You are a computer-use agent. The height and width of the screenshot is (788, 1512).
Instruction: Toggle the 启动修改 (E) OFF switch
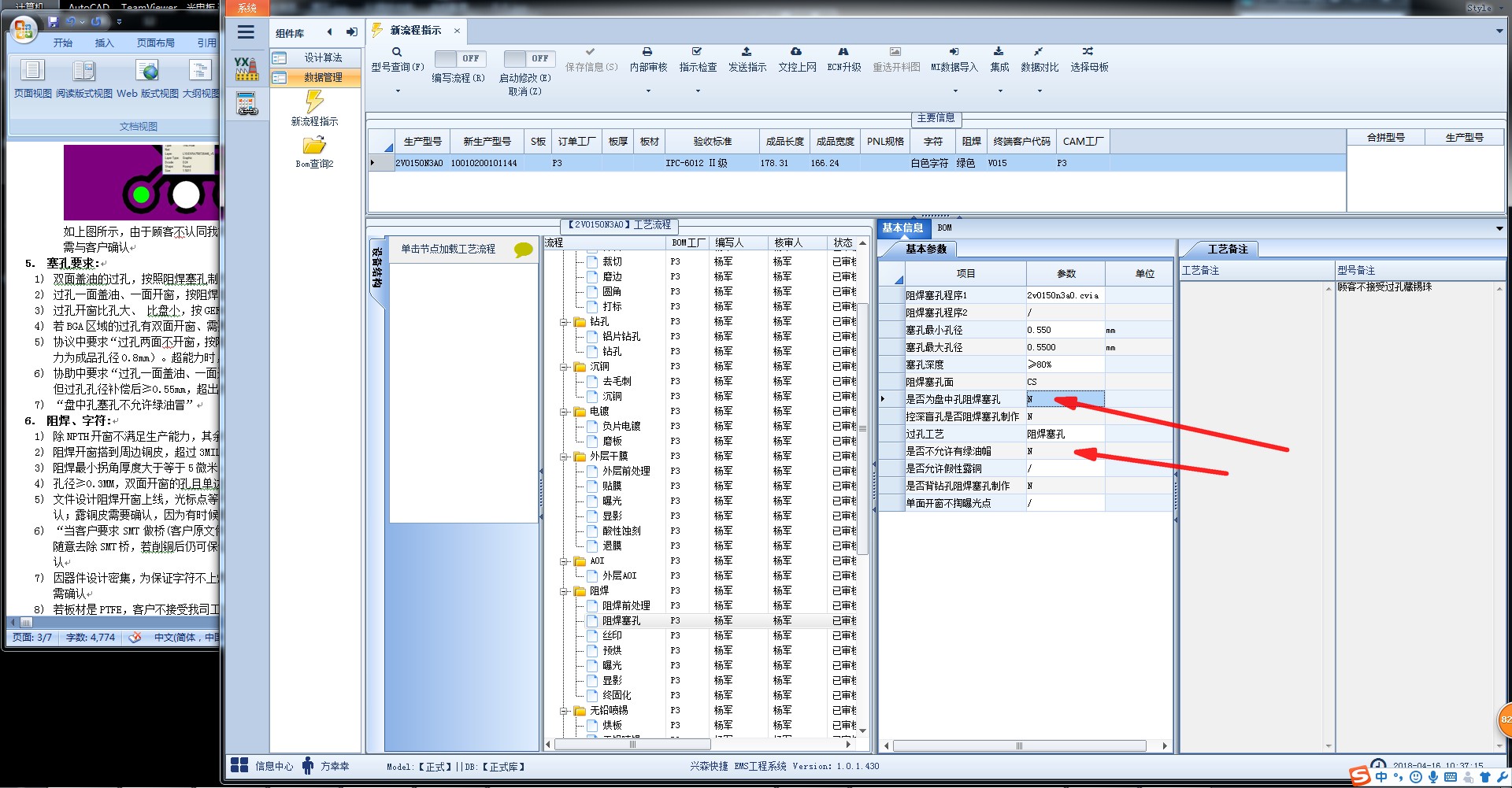[529, 58]
